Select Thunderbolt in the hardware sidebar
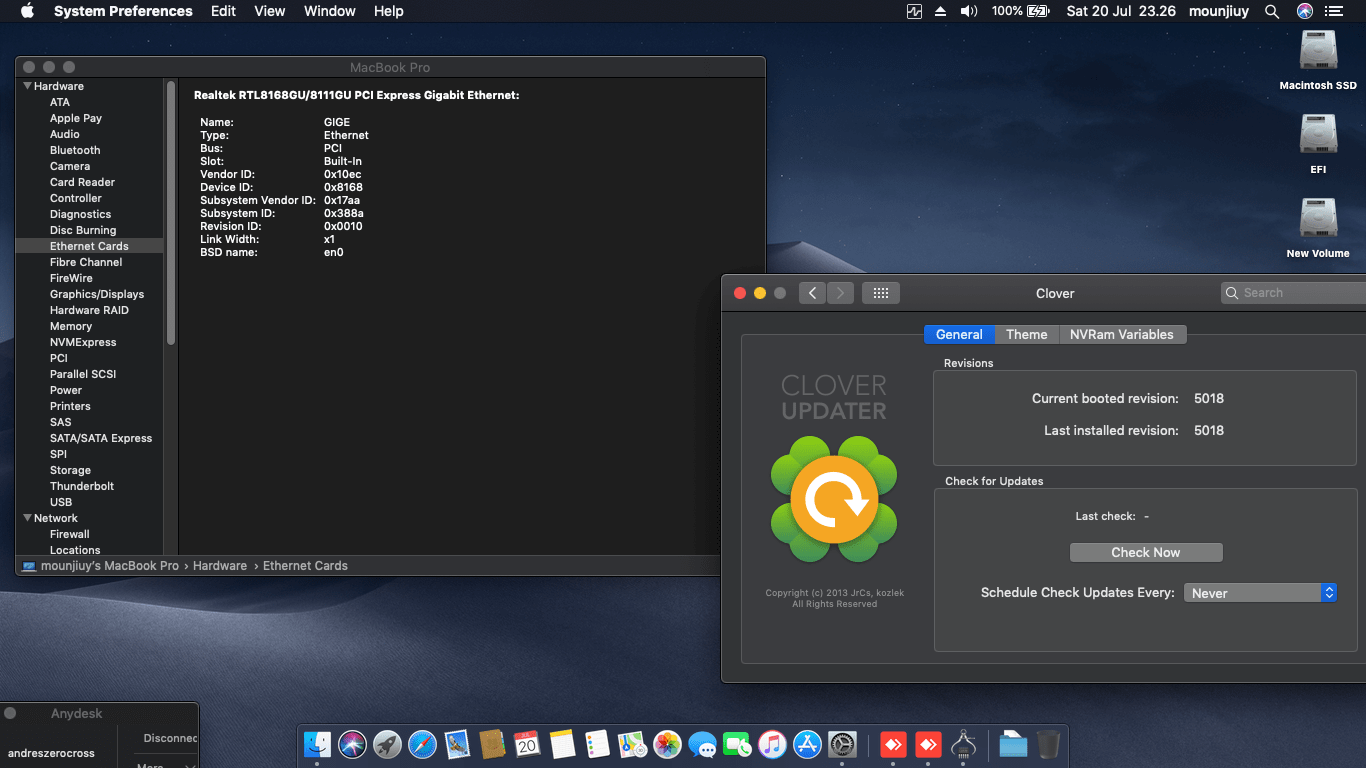Viewport: 1366px width, 768px height. coord(82,486)
